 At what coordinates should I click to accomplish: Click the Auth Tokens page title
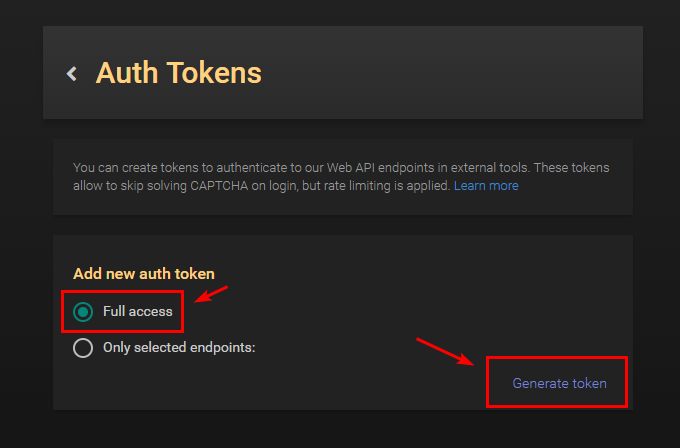[178, 73]
